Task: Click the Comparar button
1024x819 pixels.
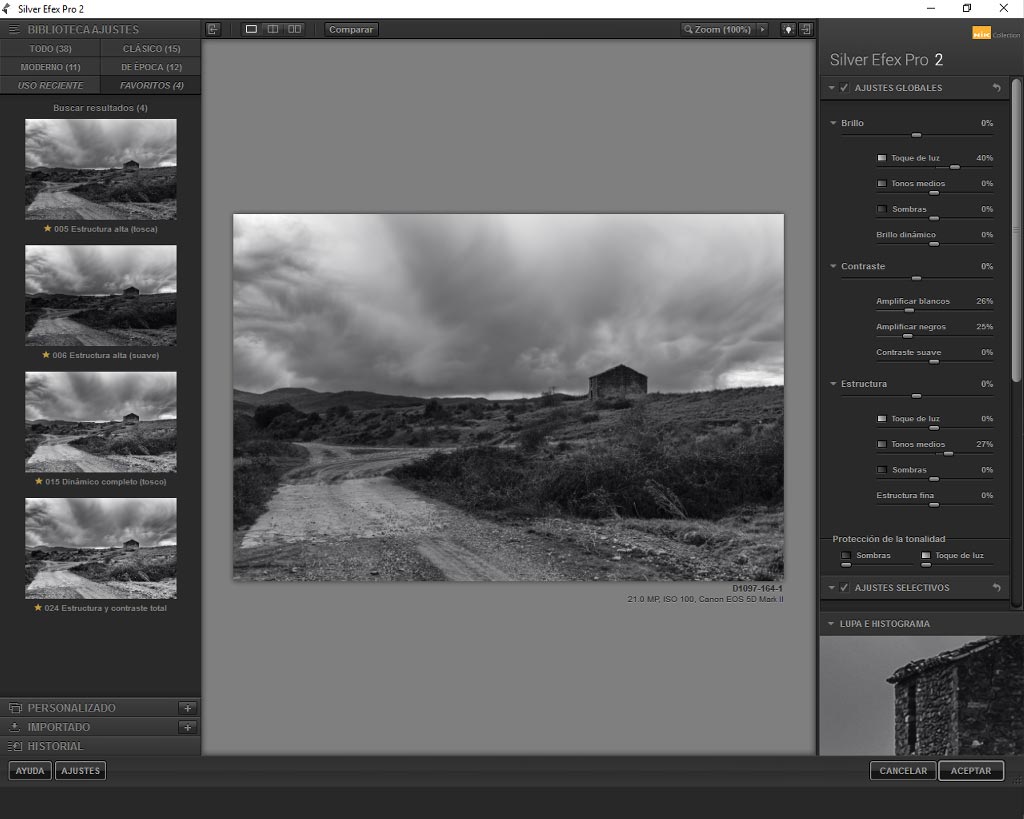Action: point(351,29)
